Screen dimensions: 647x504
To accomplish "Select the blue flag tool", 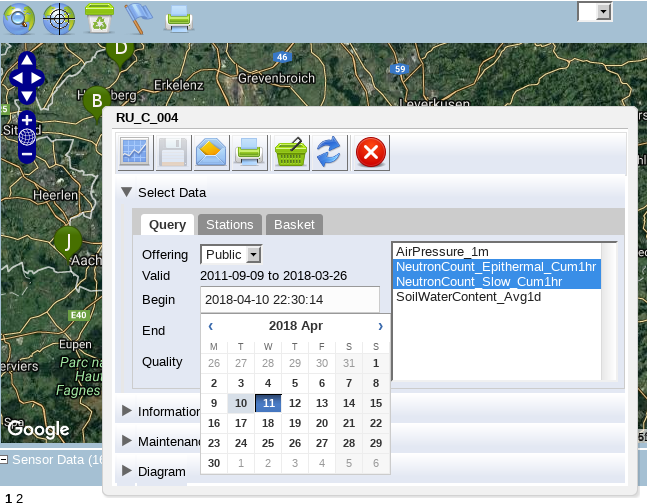I will [138, 17].
